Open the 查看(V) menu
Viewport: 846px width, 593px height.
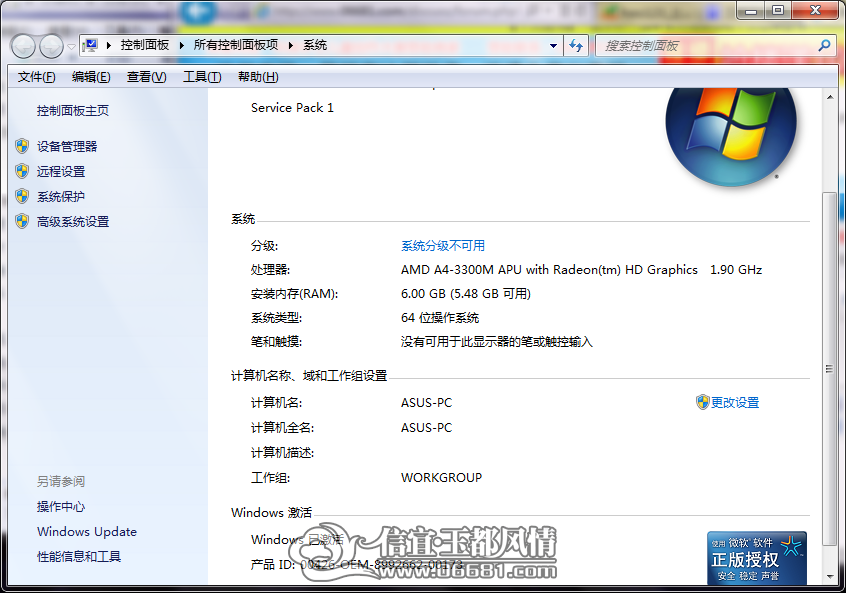pyautogui.click(x=146, y=77)
